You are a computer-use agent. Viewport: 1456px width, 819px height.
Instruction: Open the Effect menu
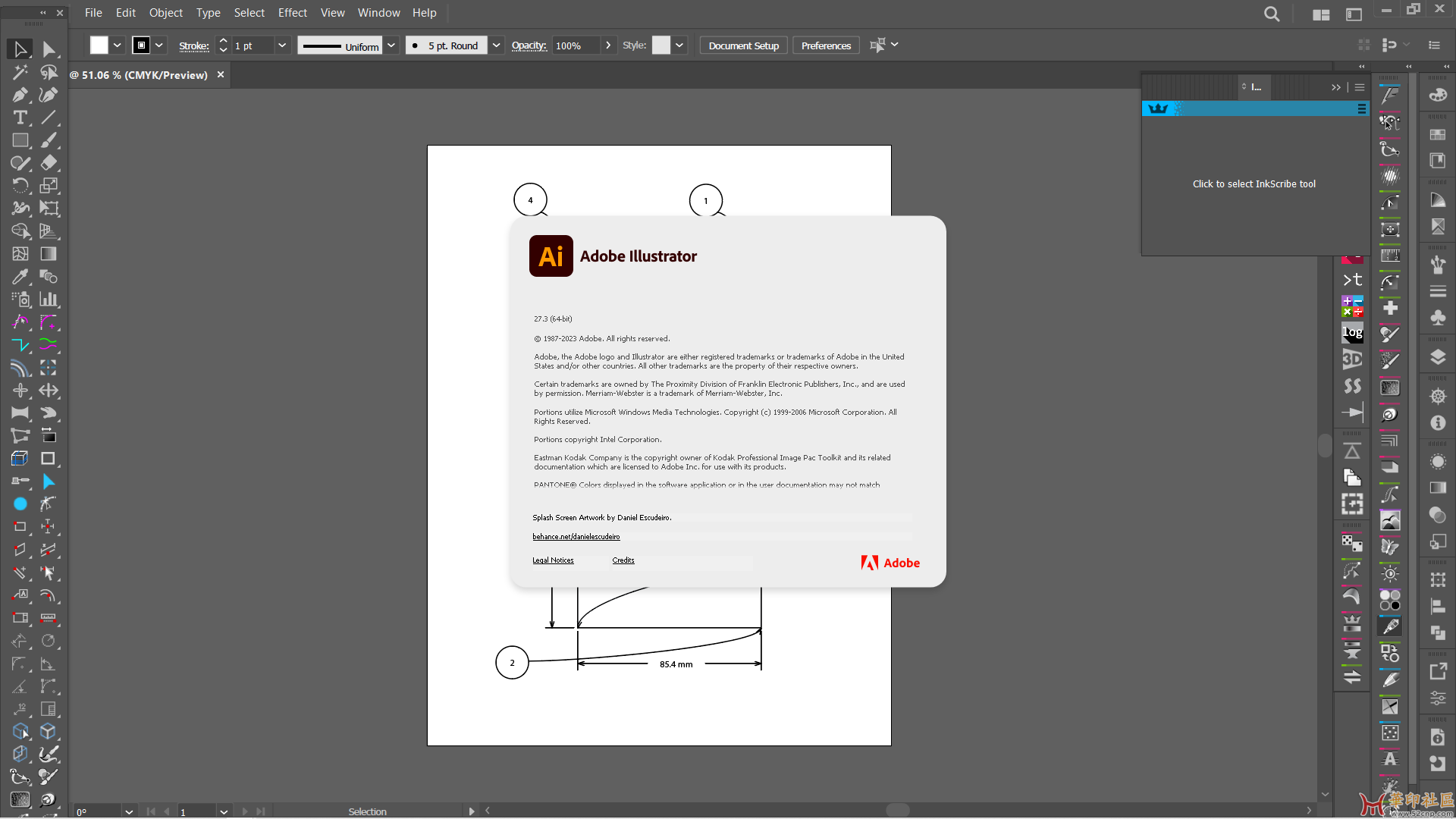tap(293, 13)
